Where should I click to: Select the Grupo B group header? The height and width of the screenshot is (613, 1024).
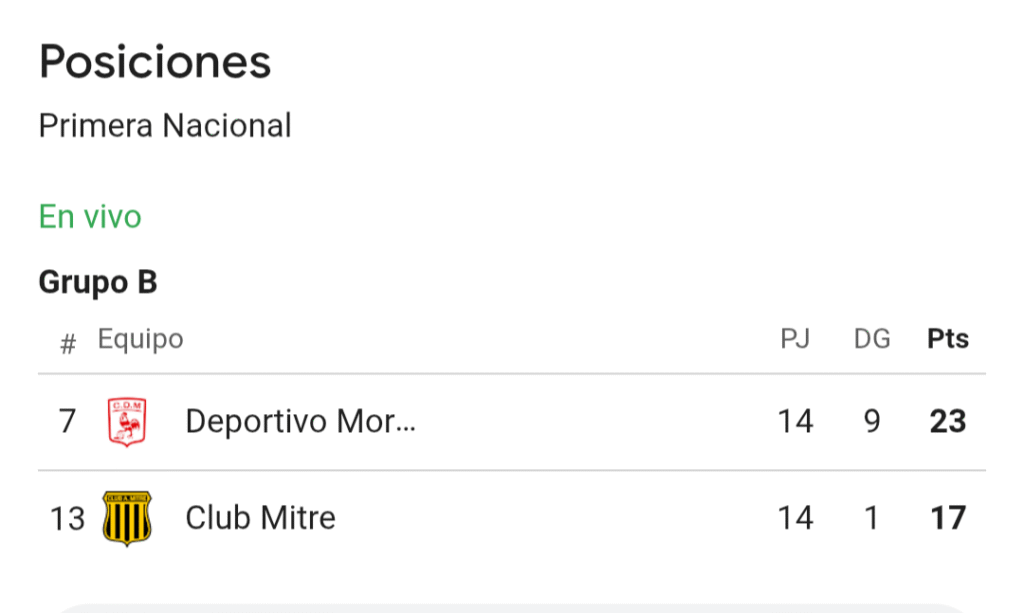pos(98,282)
